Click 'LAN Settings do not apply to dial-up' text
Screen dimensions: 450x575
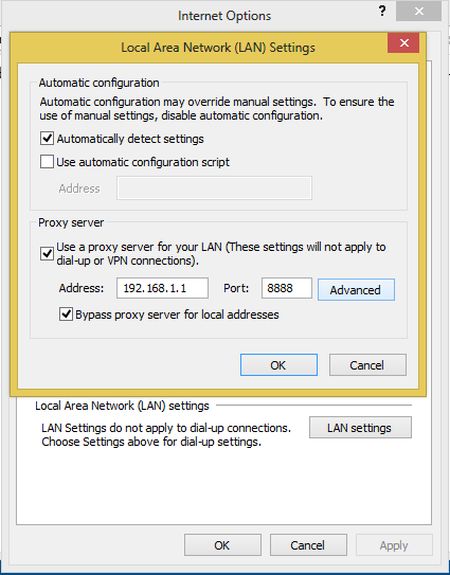166,428
